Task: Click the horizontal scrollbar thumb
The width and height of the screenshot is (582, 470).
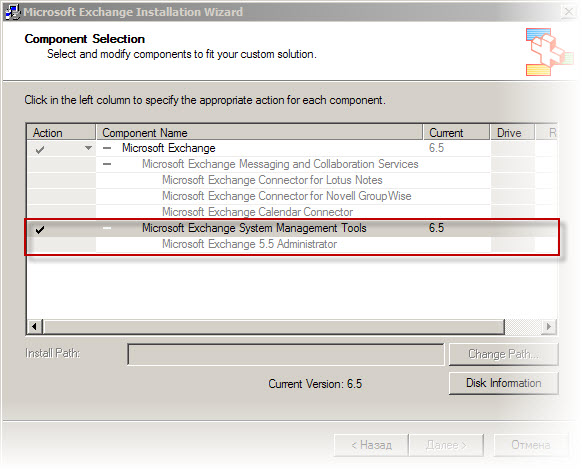Action: 274,327
